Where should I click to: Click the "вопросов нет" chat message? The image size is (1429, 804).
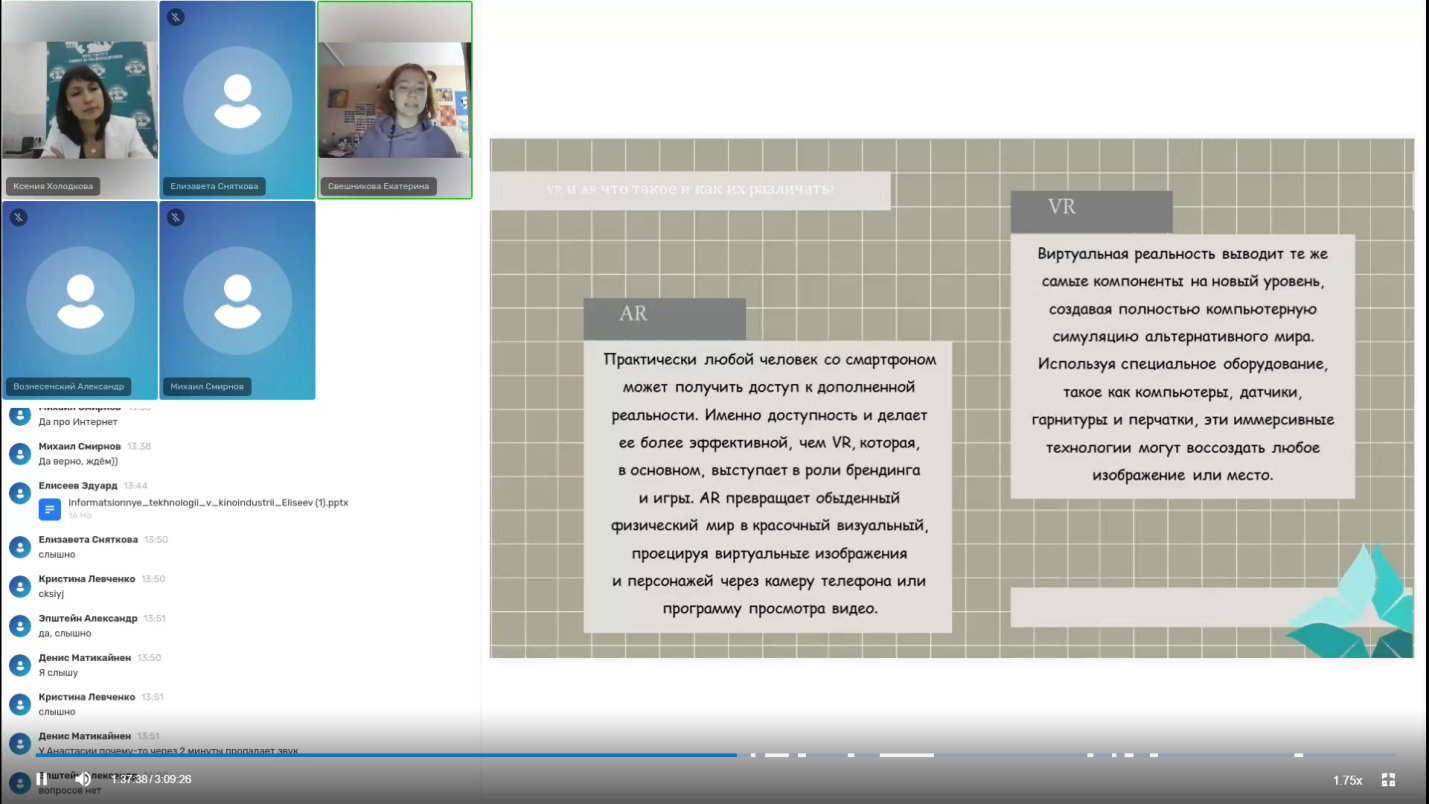[x=70, y=791]
